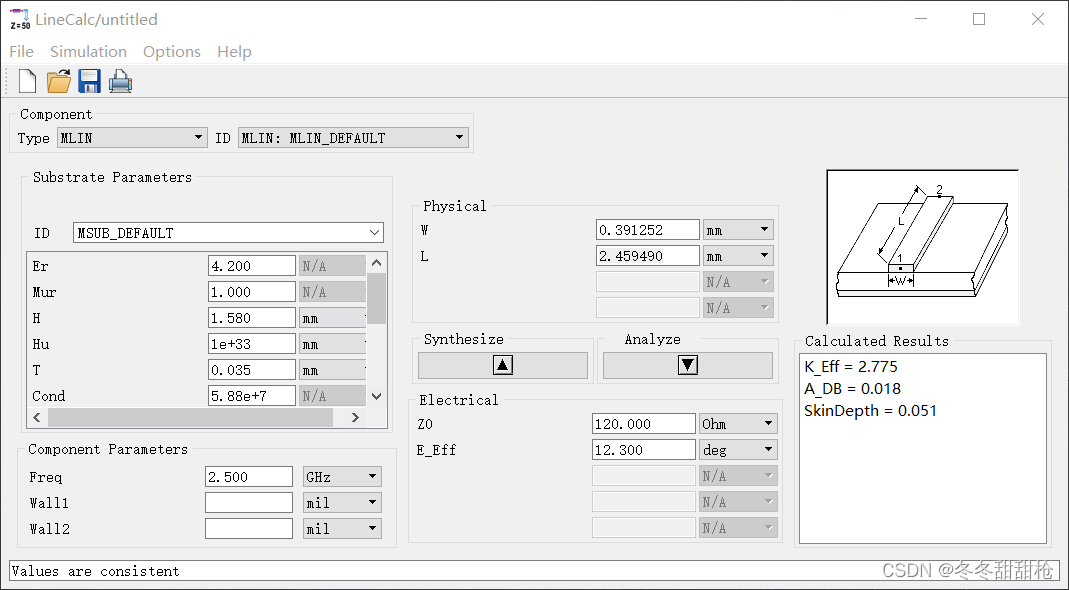Viewport: 1069px width, 590px height.
Task: Click the T value field 0.035
Action: coord(252,370)
